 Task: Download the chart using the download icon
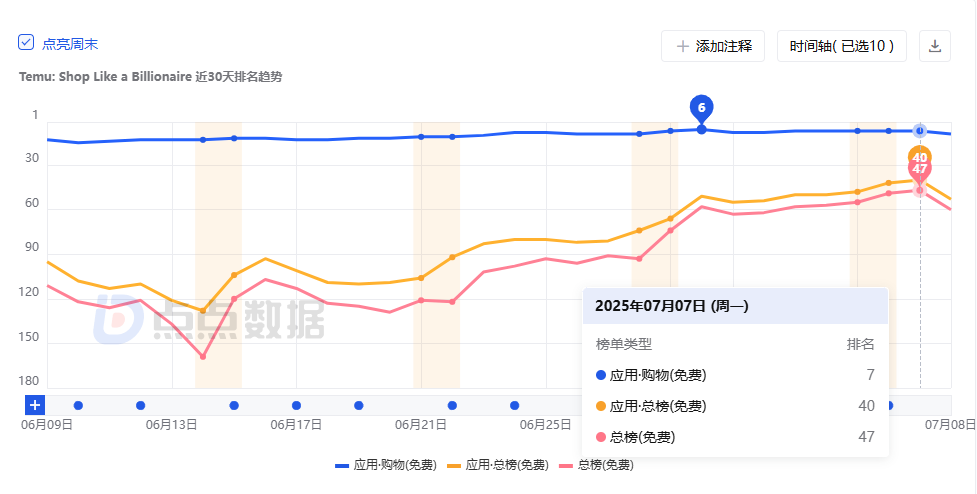[935, 46]
